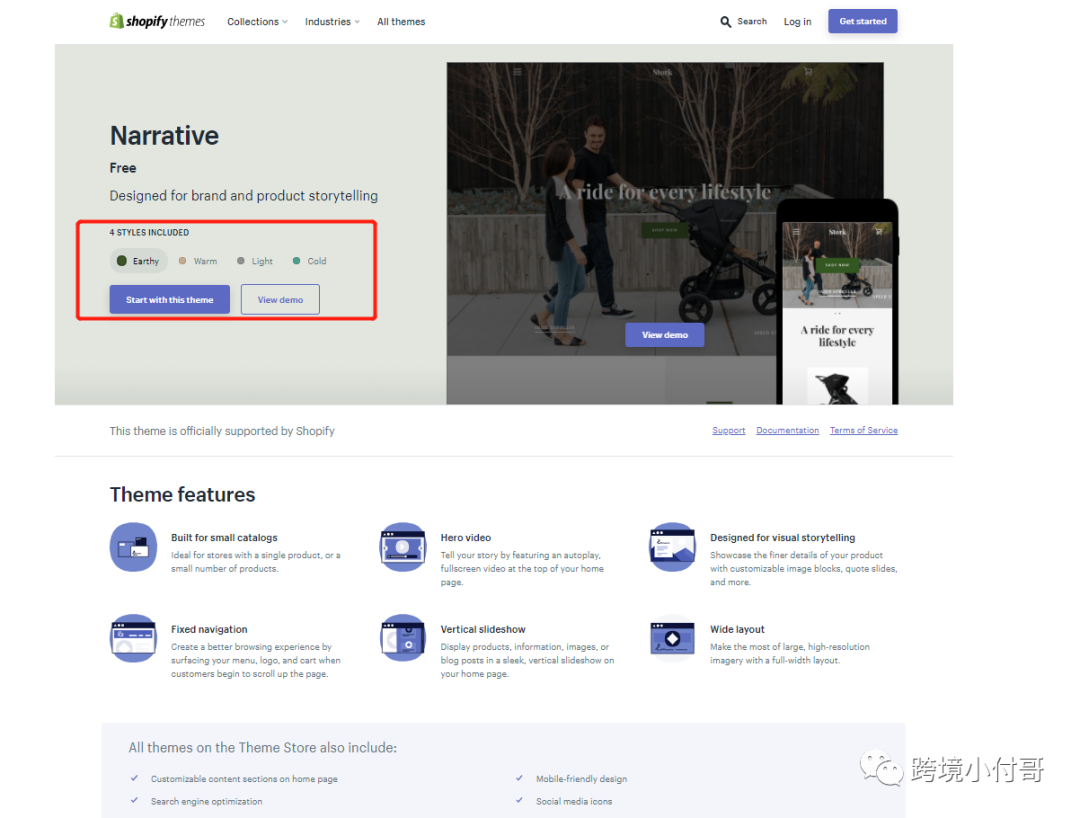Click the Get started button
The width and height of the screenshot is (1080, 818).
(862, 21)
